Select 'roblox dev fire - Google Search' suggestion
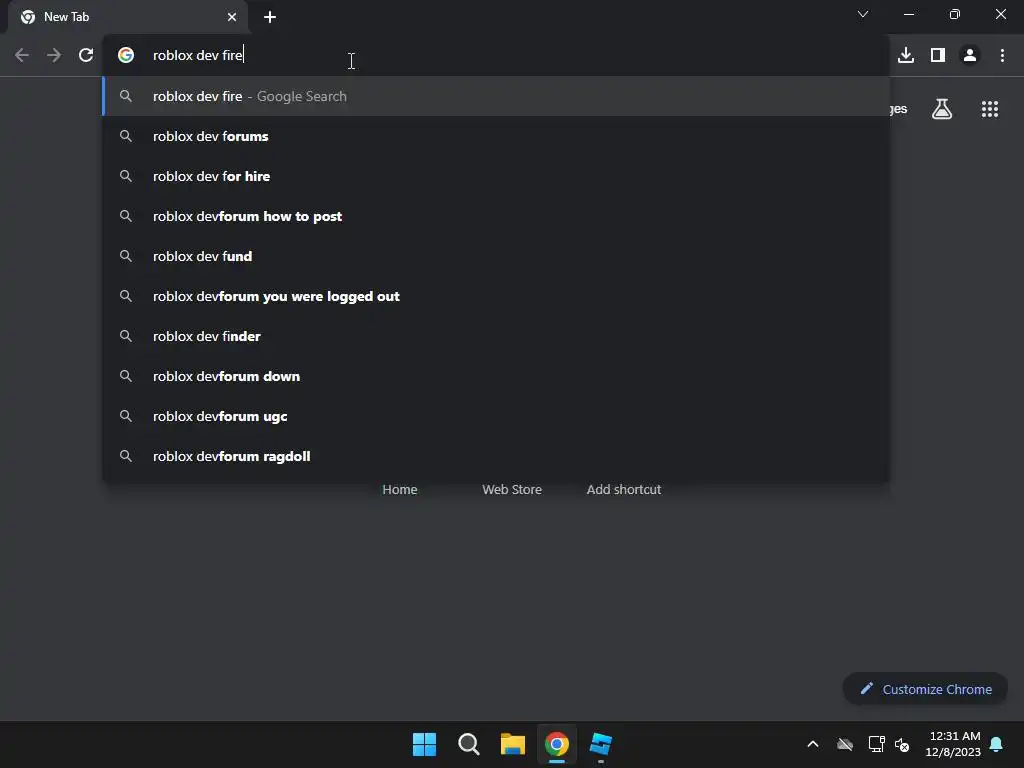Image resolution: width=1024 pixels, height=768 pixels. 496,97
